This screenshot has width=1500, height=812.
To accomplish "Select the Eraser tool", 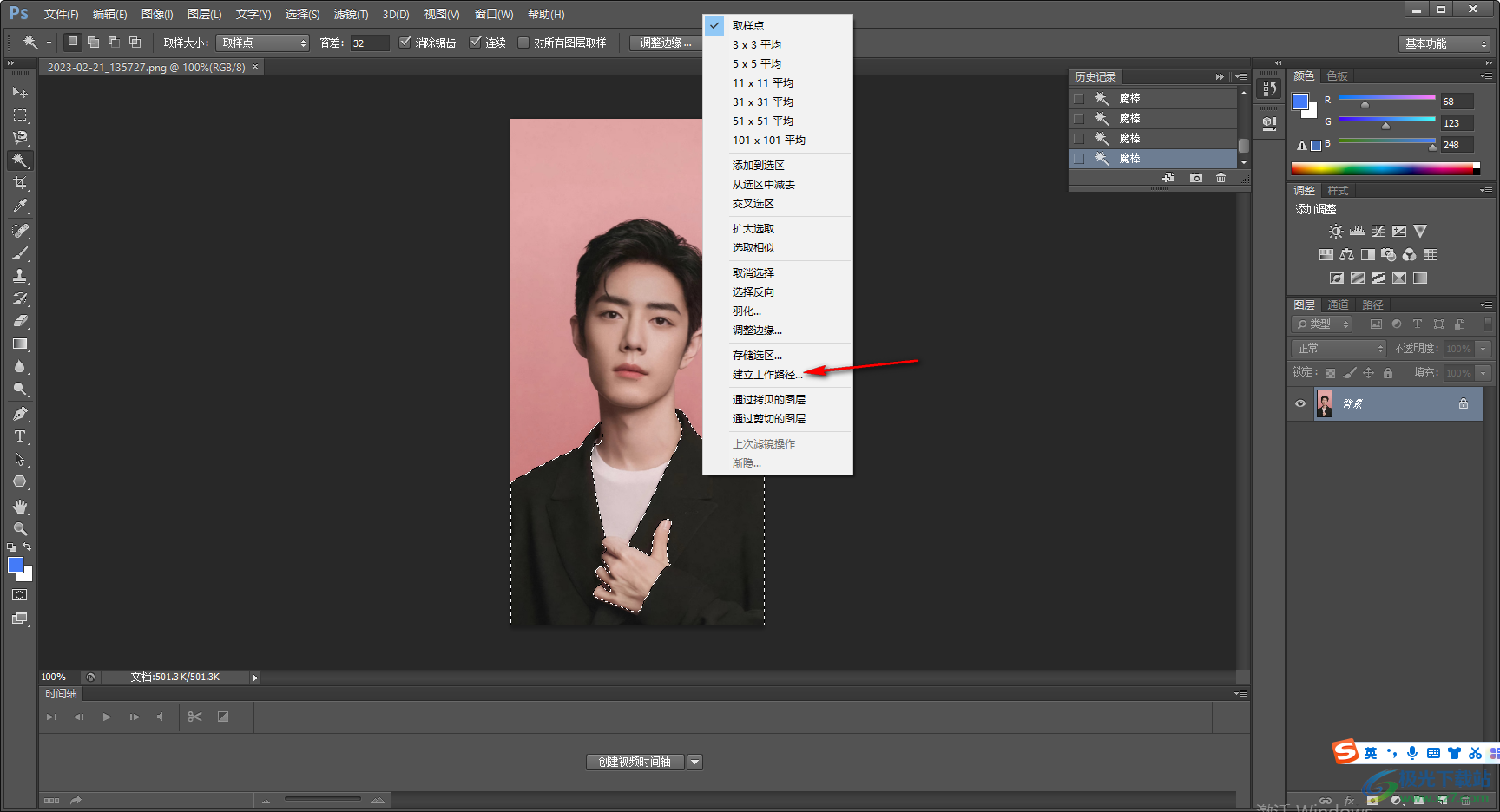I will pyautogui.click(x=20, y=321).
